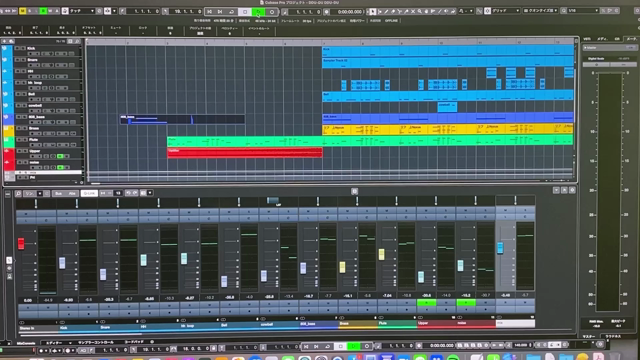640x360 pixels.
Task: Click the red Stereo In channel fader
Action: tap(21, 244)
